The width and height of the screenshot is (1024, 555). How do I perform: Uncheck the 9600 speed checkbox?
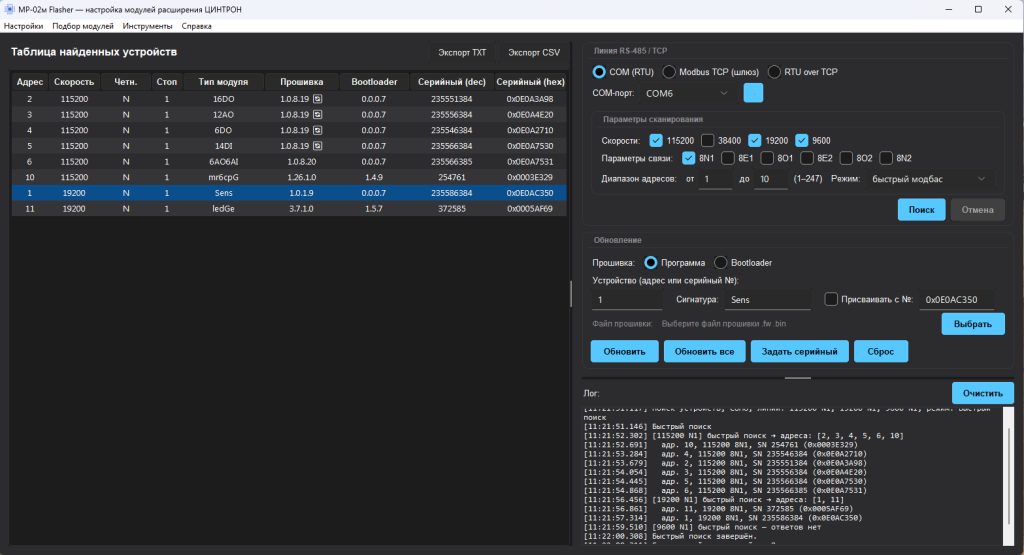[x=801, y=140]
